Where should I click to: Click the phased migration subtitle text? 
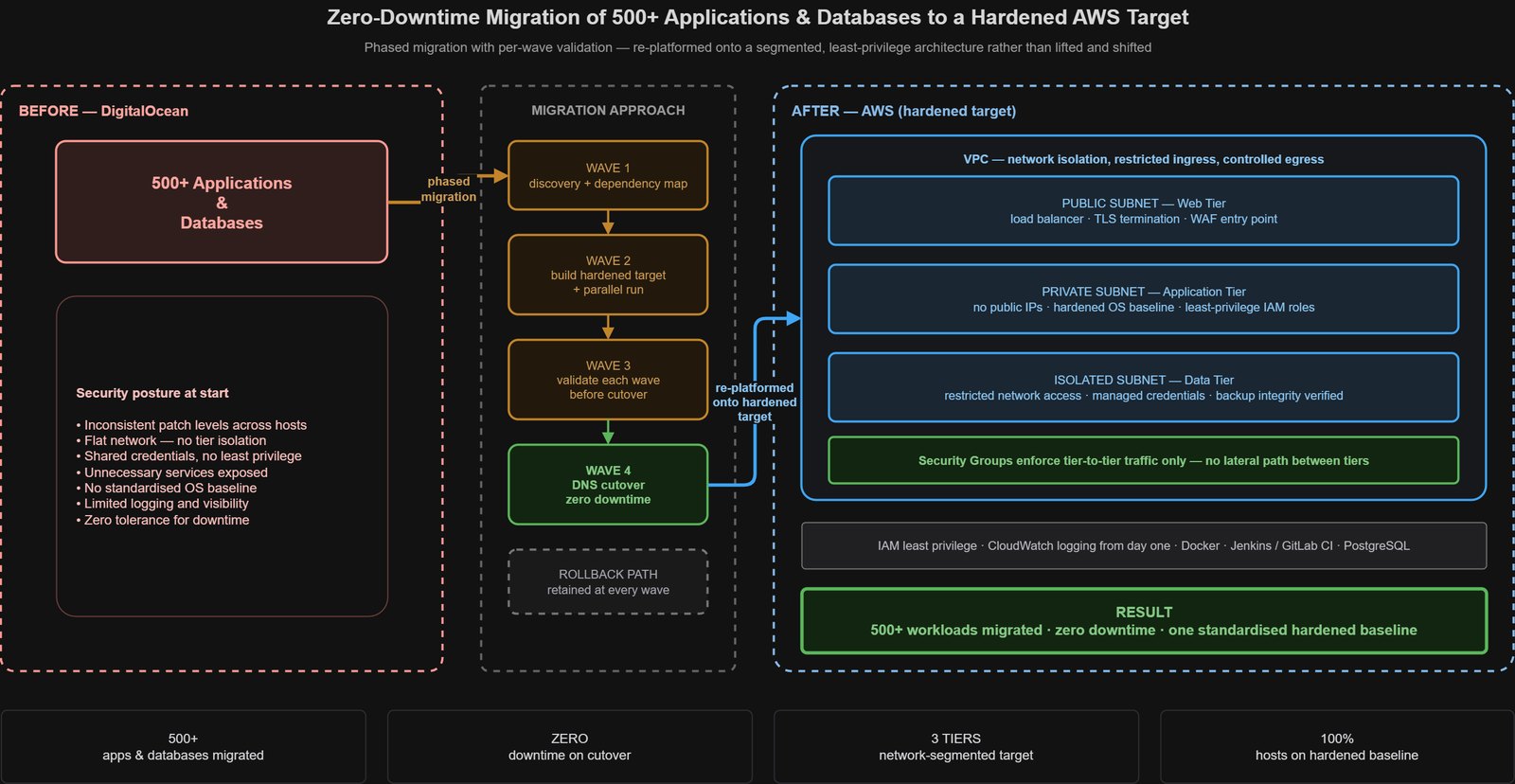tap(757, 47)
